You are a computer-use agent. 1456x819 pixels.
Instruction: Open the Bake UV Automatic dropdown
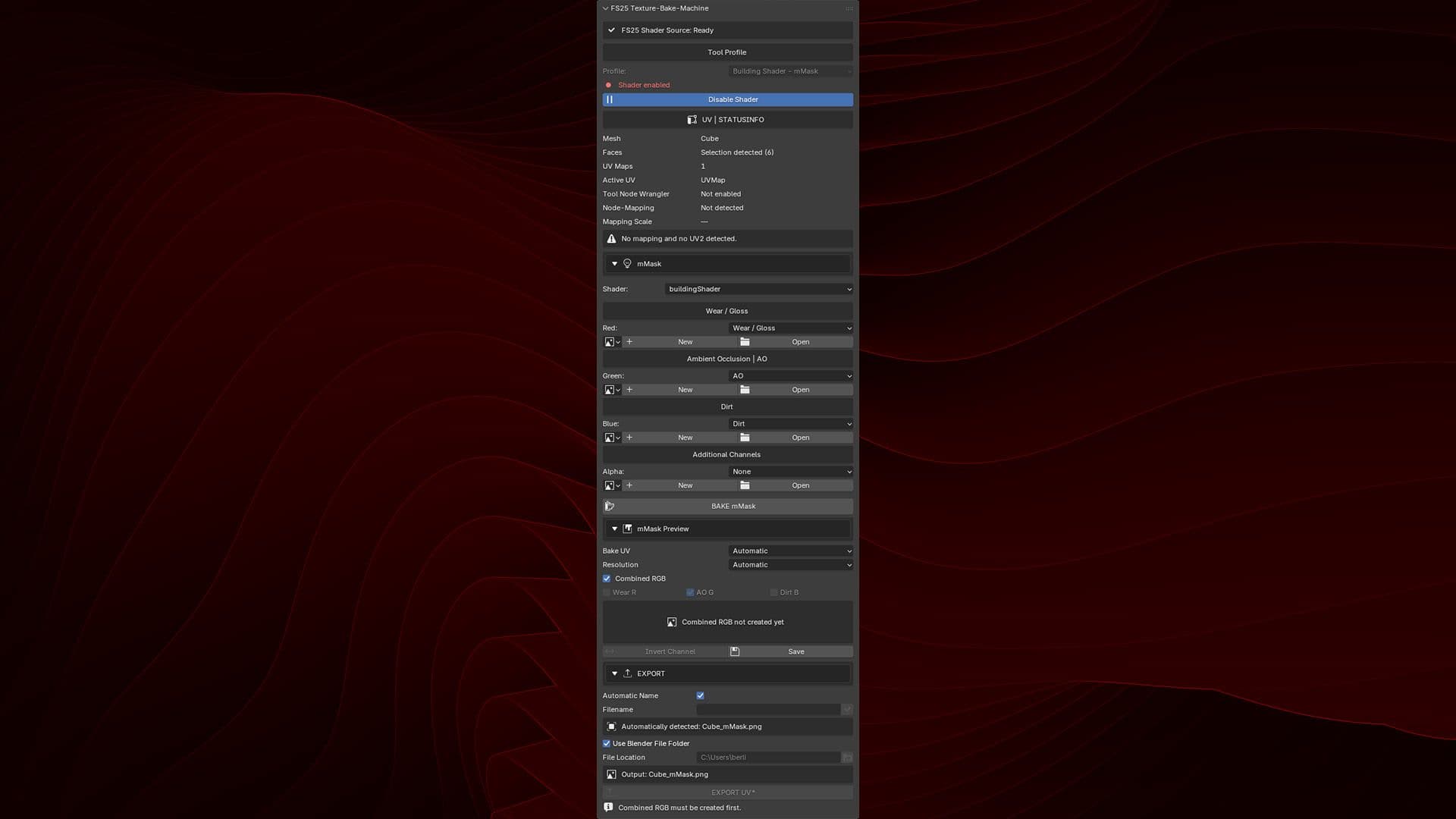pyautogui.click(x=790, y=551)
